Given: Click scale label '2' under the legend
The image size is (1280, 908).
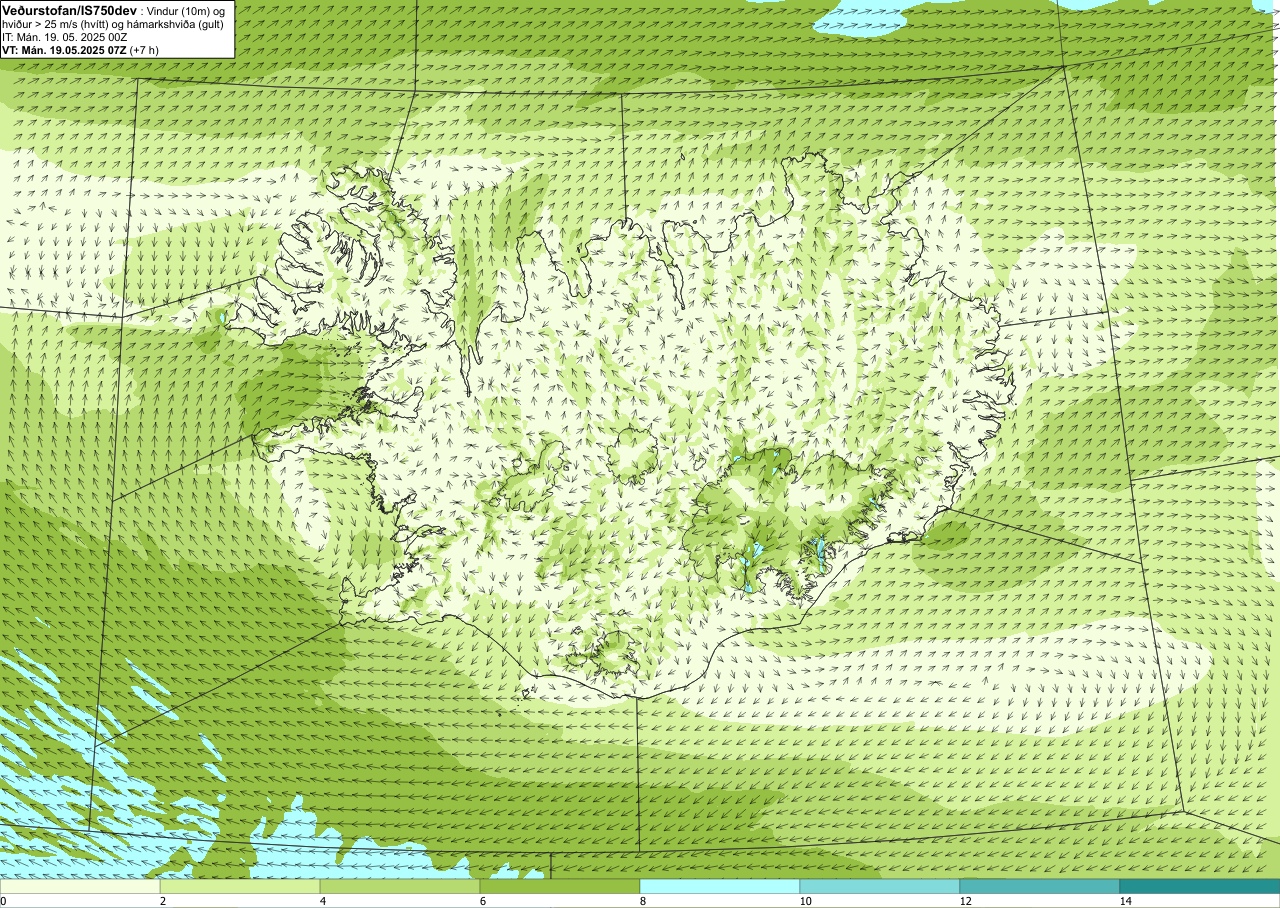Looking at the screenshot, I should [163, 901].
